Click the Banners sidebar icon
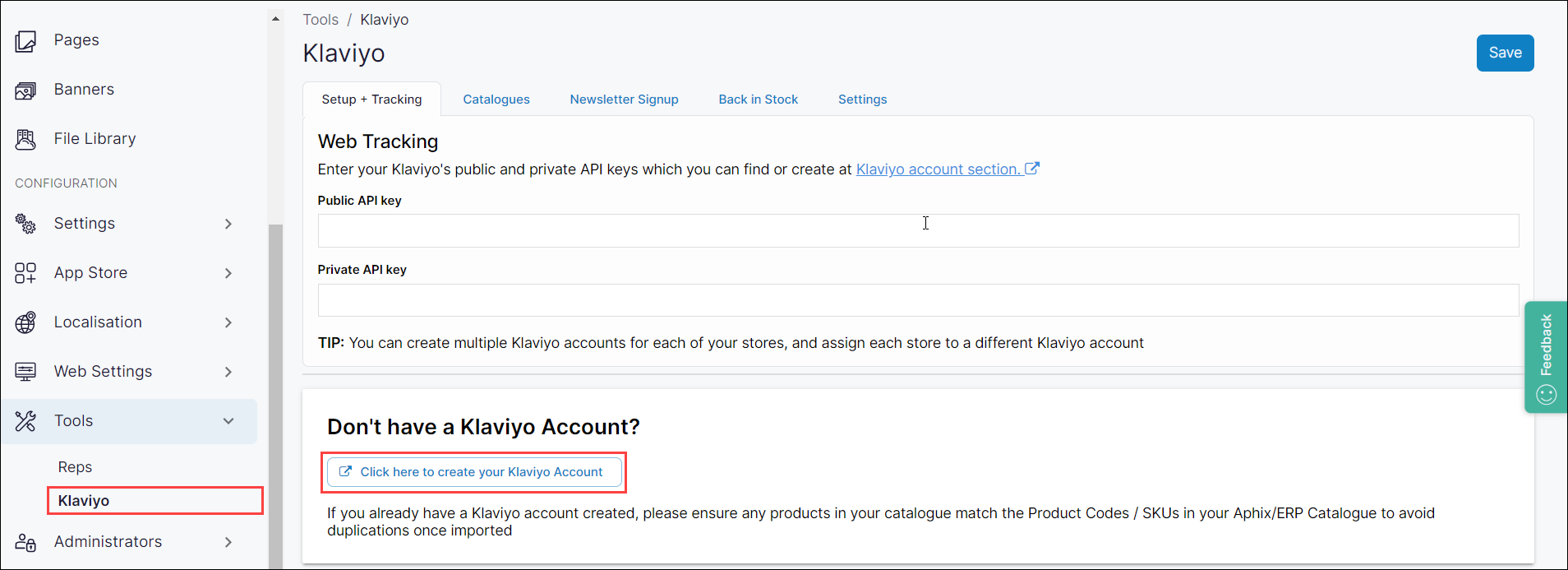Screen dimensions: 1568x570 (25, 90)
